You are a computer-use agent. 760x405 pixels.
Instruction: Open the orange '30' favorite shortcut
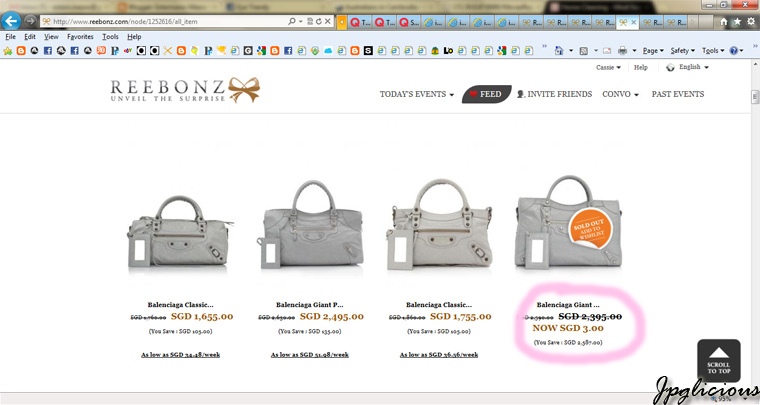click(x=101, y=50)
